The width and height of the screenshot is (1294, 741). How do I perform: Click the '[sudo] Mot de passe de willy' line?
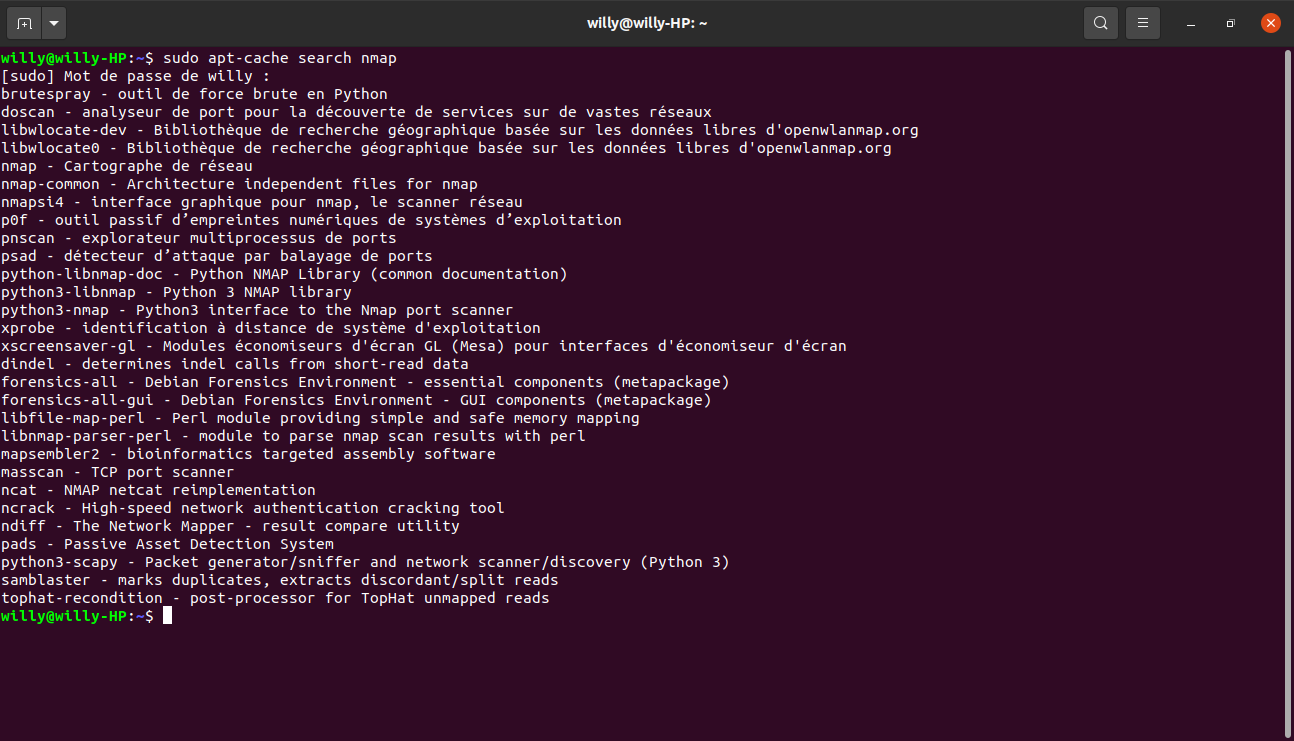[x=136, y=76]
